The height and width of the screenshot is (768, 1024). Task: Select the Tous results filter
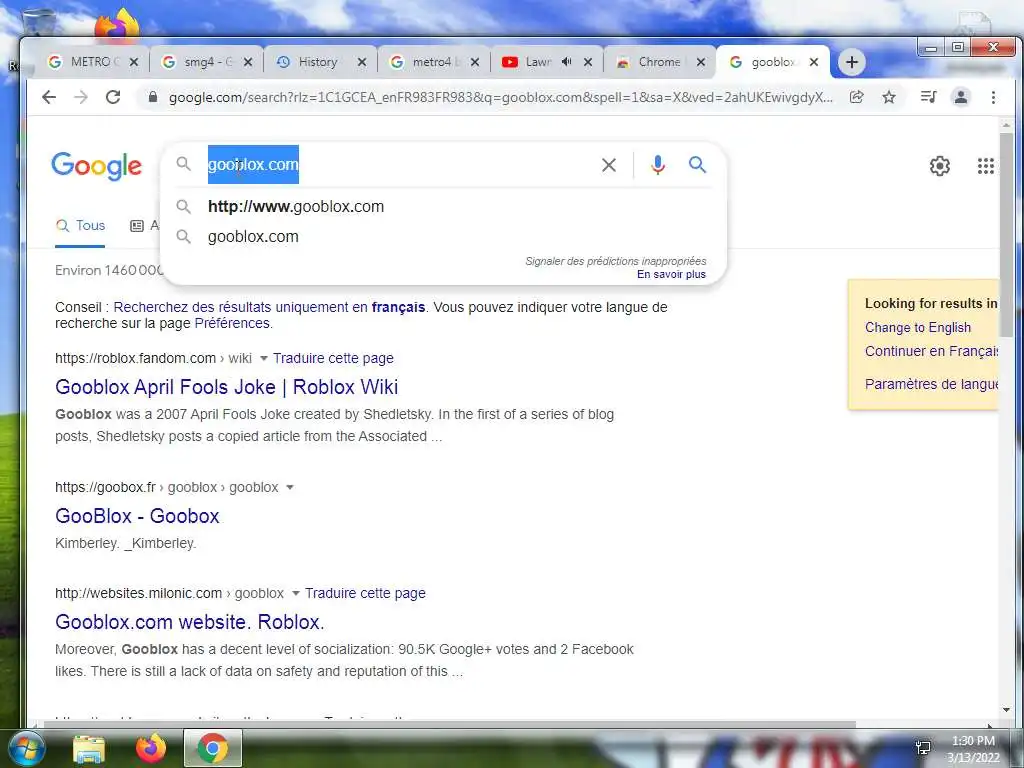coord(80,226)
